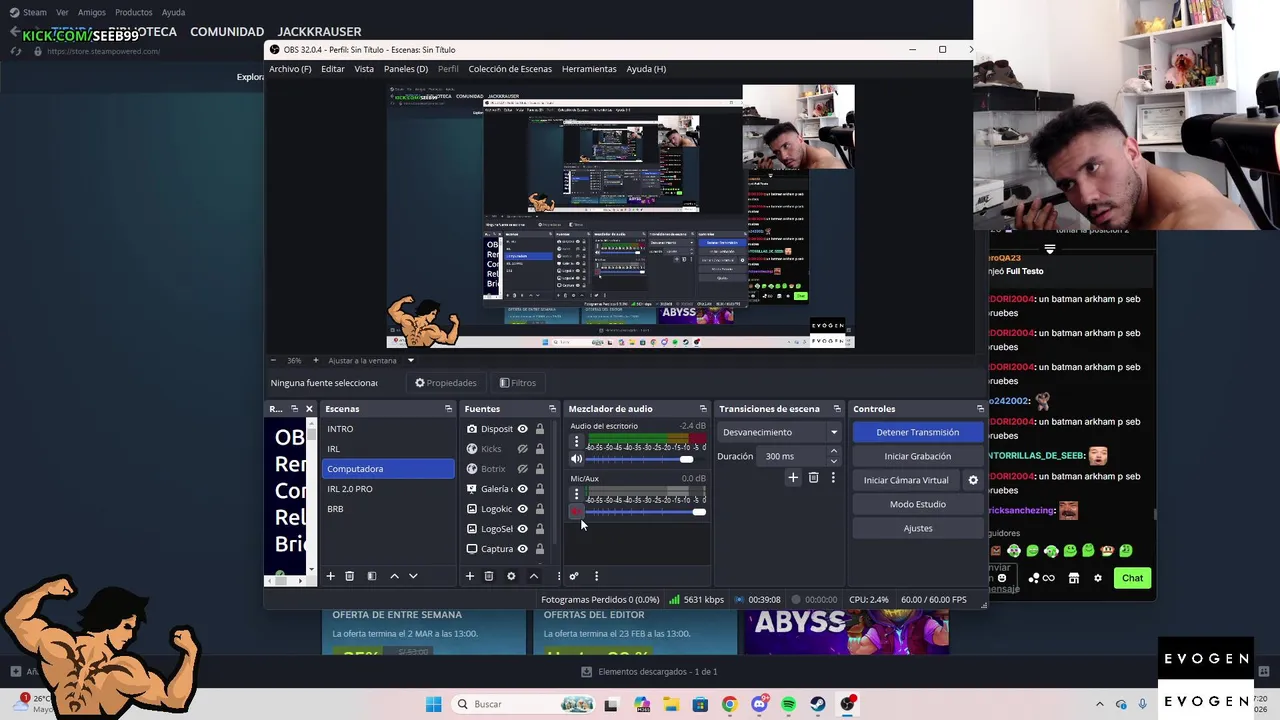Remove selected source with Fuentes trash icon

[489, 576]
